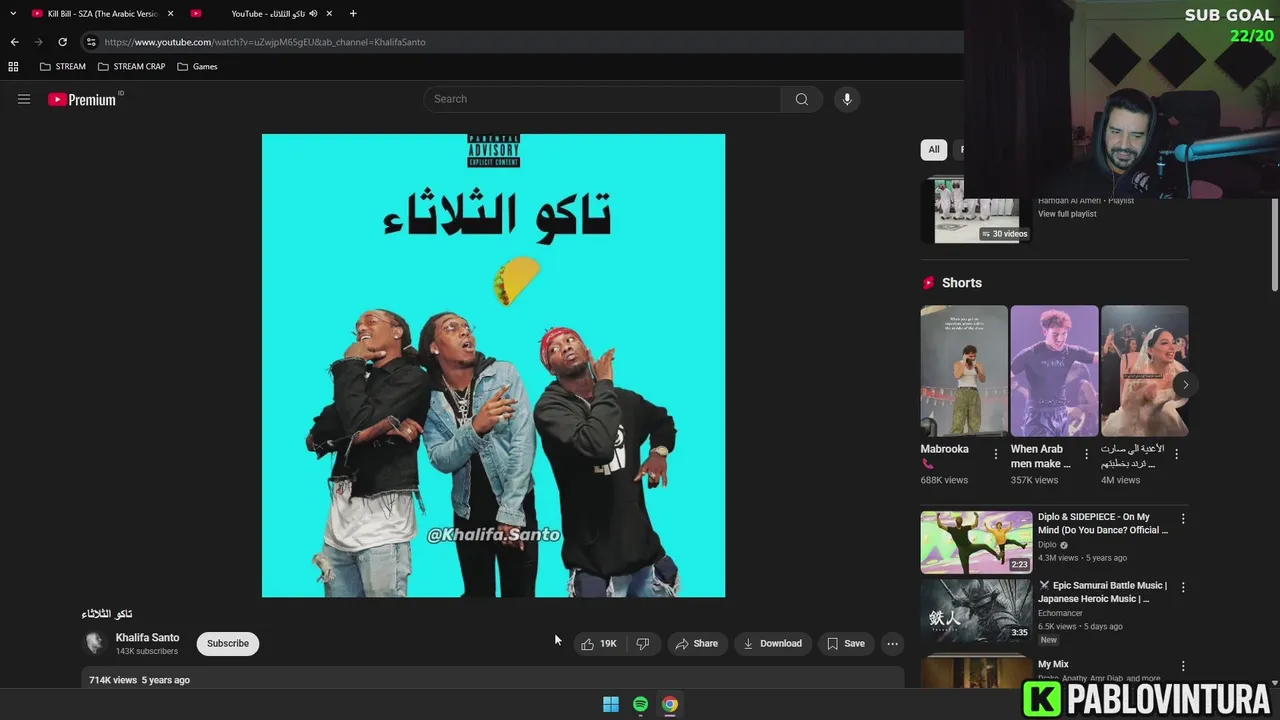Go forward with browser forward arrow

(x=38, y=42)
